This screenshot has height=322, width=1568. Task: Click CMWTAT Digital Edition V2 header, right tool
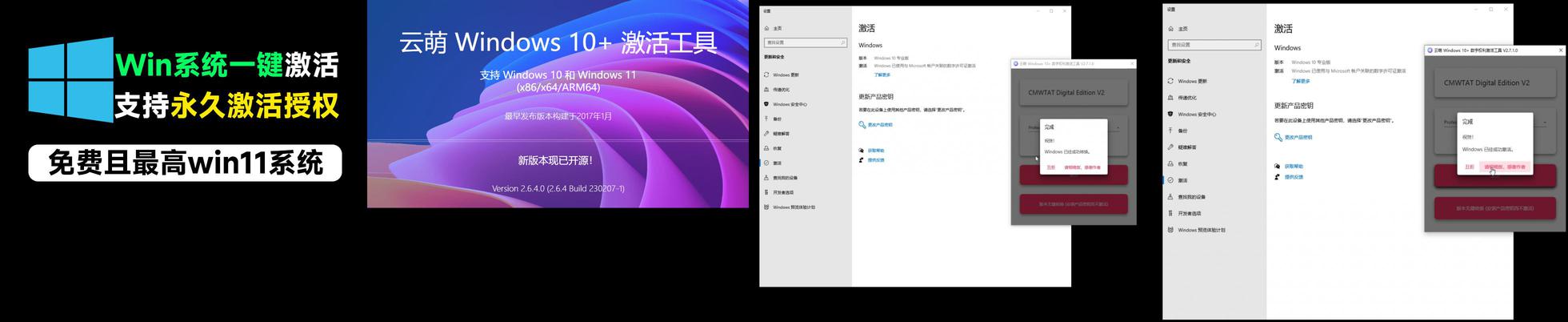point(1487,83)
